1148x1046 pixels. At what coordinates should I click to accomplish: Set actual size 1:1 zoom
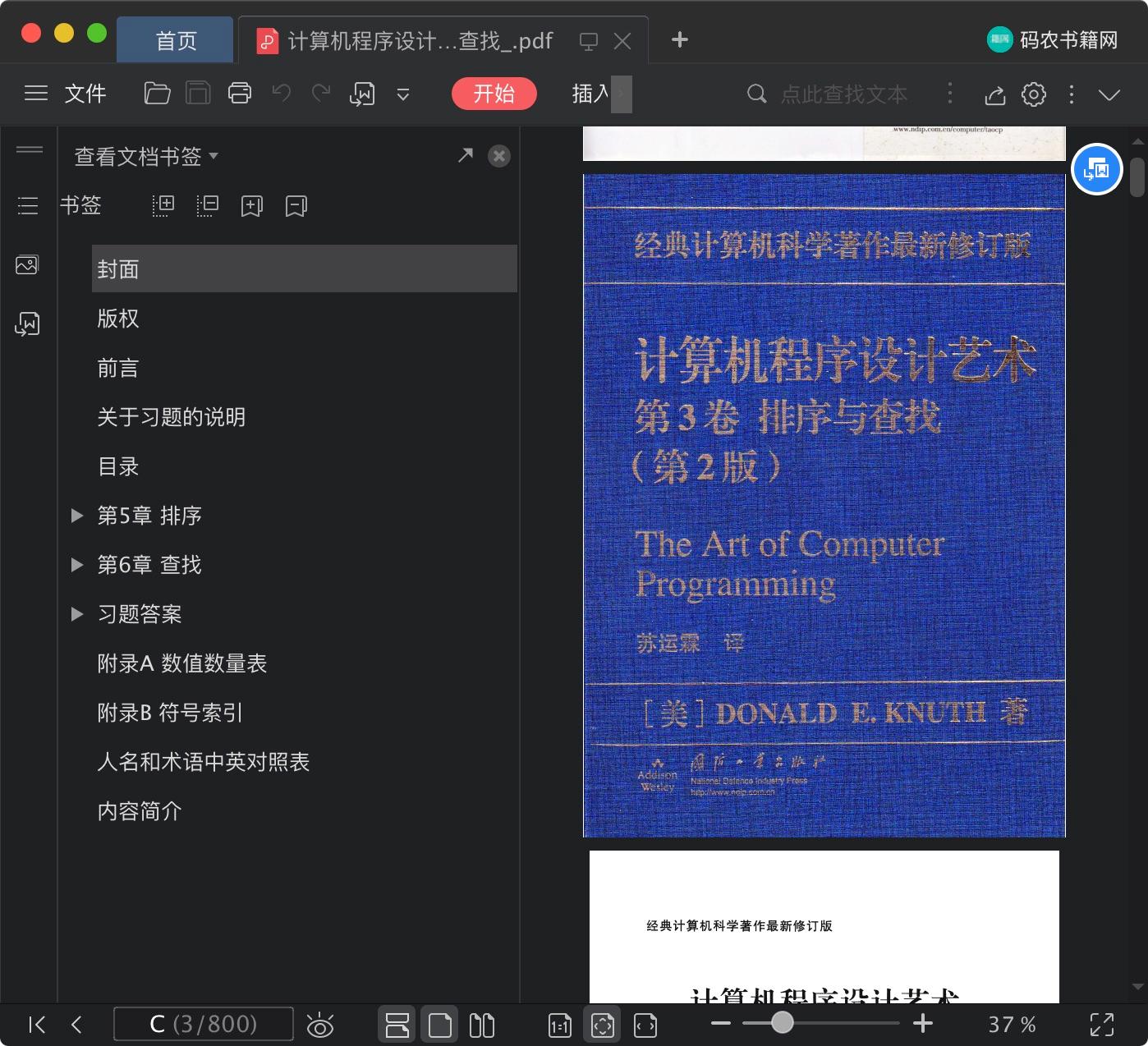point(560,1025)
